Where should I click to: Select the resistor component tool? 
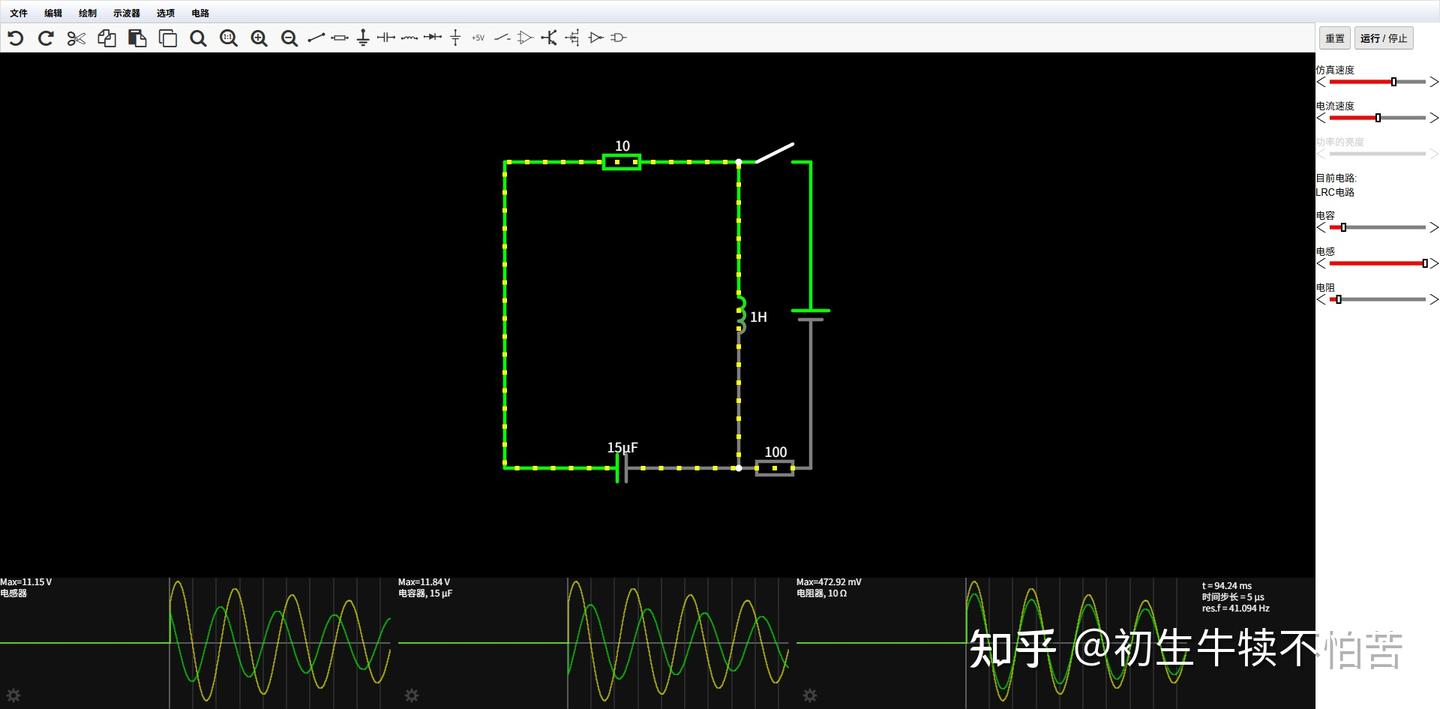tap(340, 38)
